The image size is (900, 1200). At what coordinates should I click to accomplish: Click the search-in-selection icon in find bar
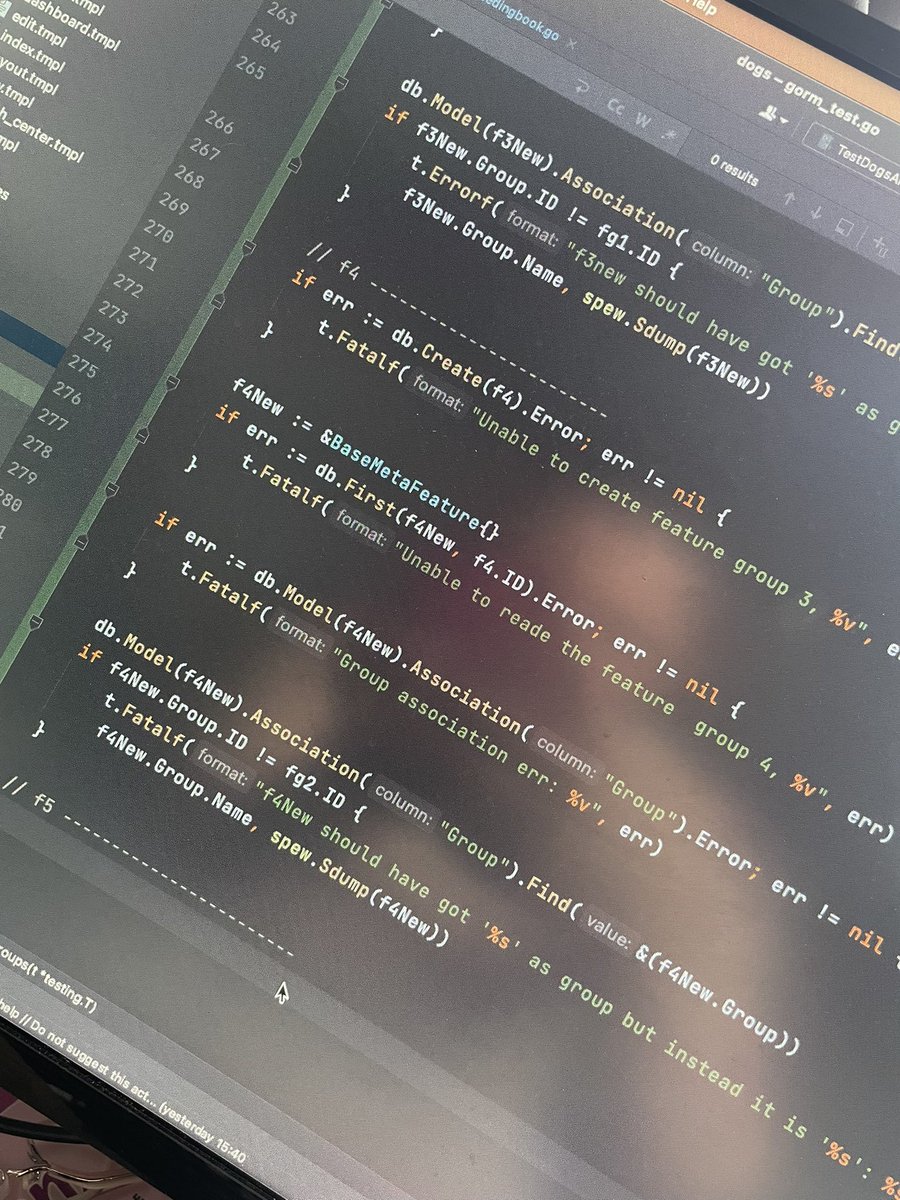(845, 226)
